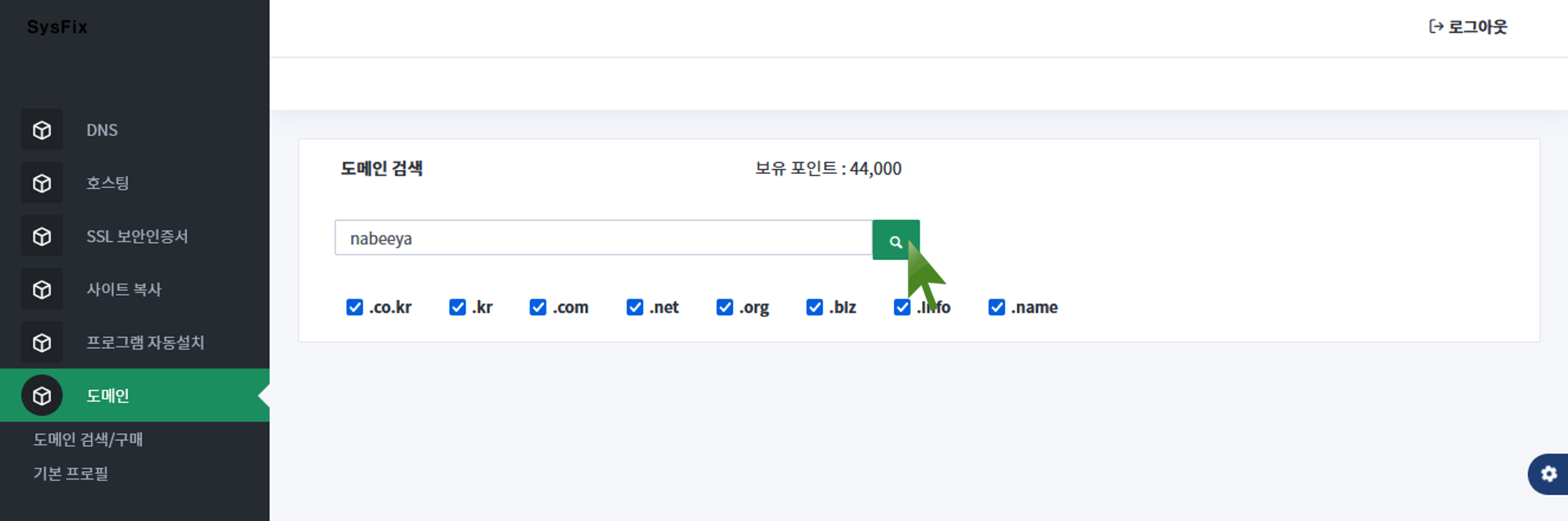This screenshot has width=1568, height=521.
Task: Click the 프로그램 자동설치 cube icon
Action: click(x=42, y=343)
